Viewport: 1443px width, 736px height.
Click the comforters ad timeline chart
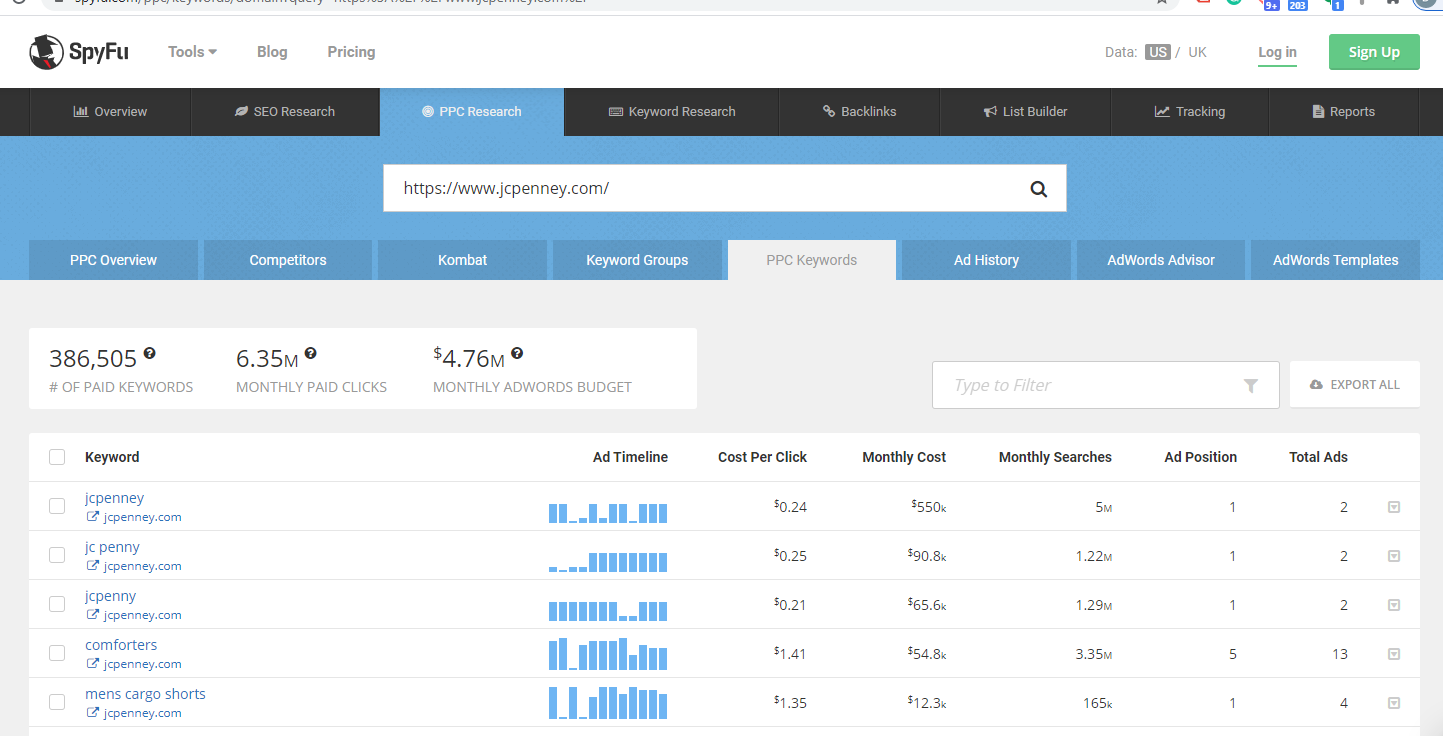[608, 653]
